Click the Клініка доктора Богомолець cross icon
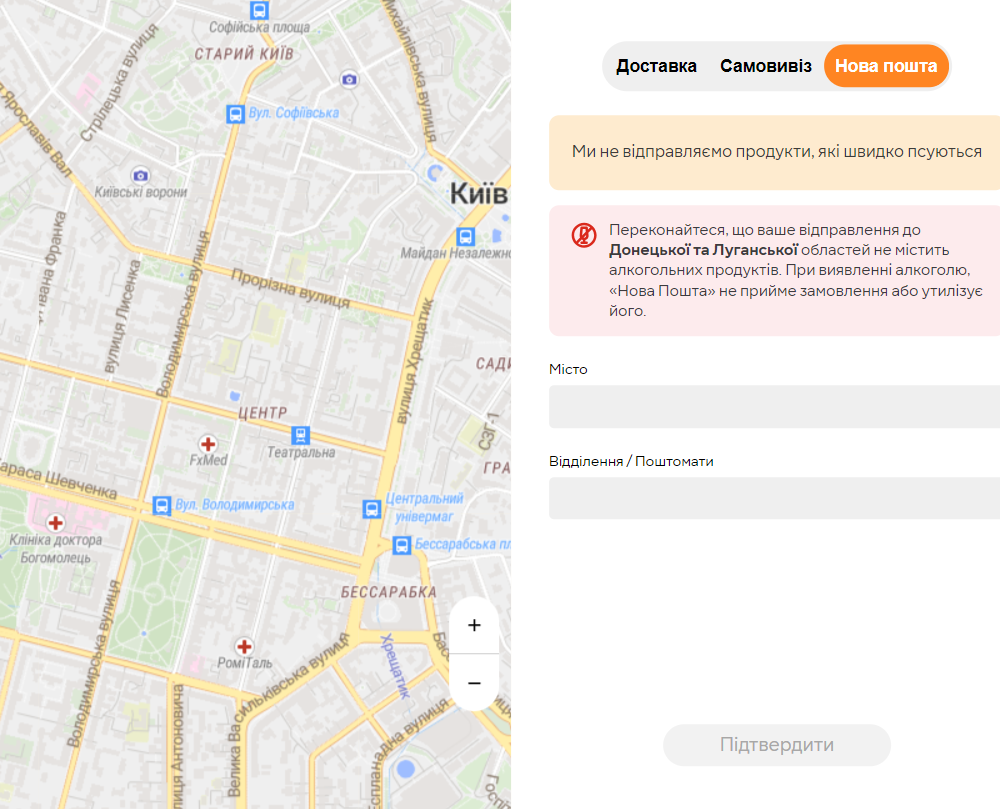 [x=54, y=521]
